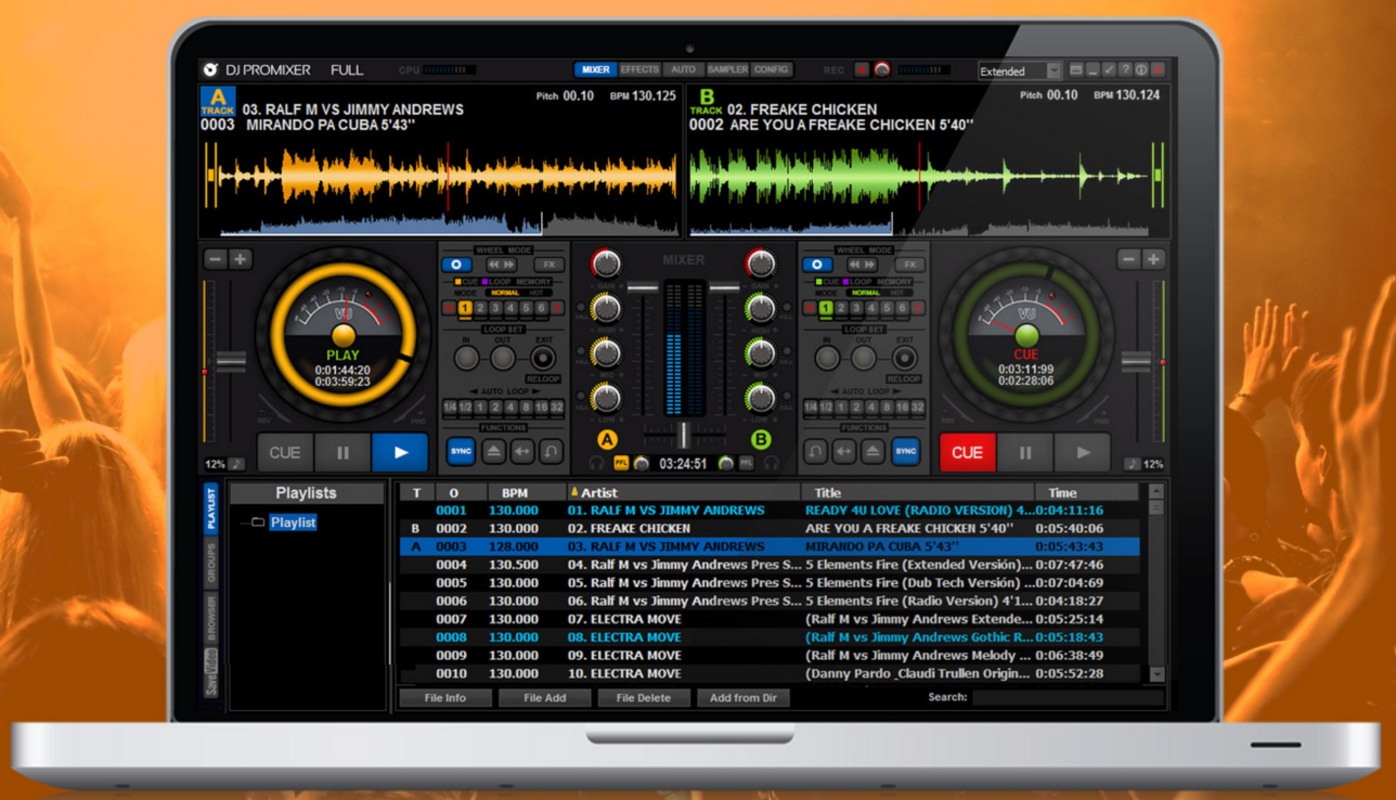Screen dimensions: 1396x800
Task: Click the reverse loop arrow icon on deck B
Action: point(816,452)
